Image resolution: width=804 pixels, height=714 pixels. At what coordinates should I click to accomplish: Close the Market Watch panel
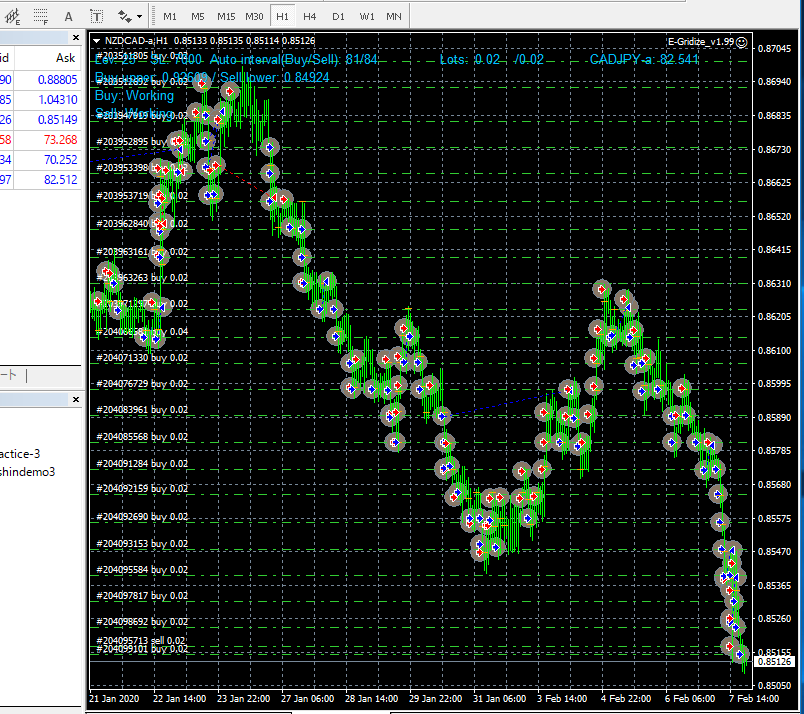tap(76, 37)
